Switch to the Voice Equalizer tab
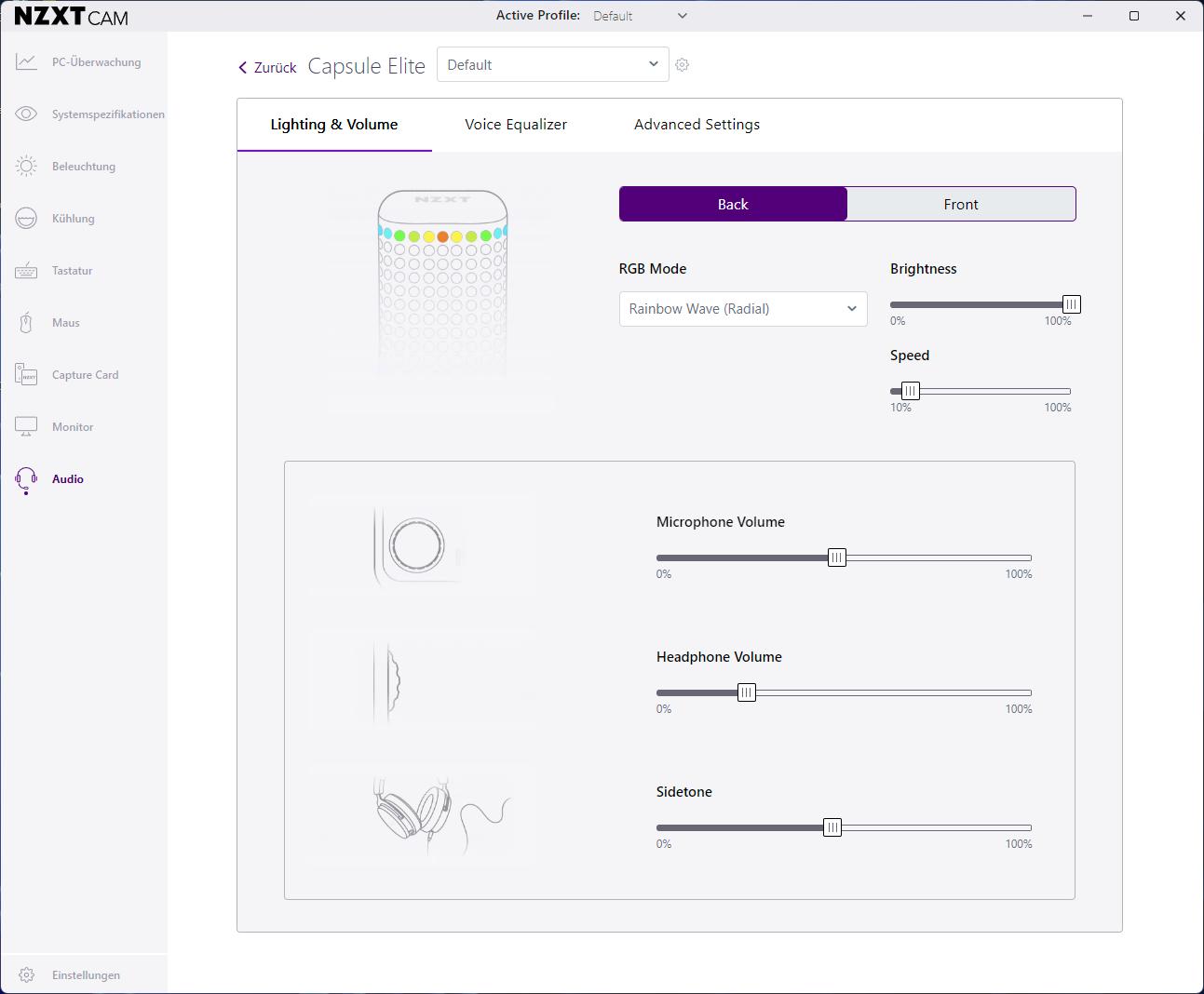The image size is (1204, 994). coord(516,125)
